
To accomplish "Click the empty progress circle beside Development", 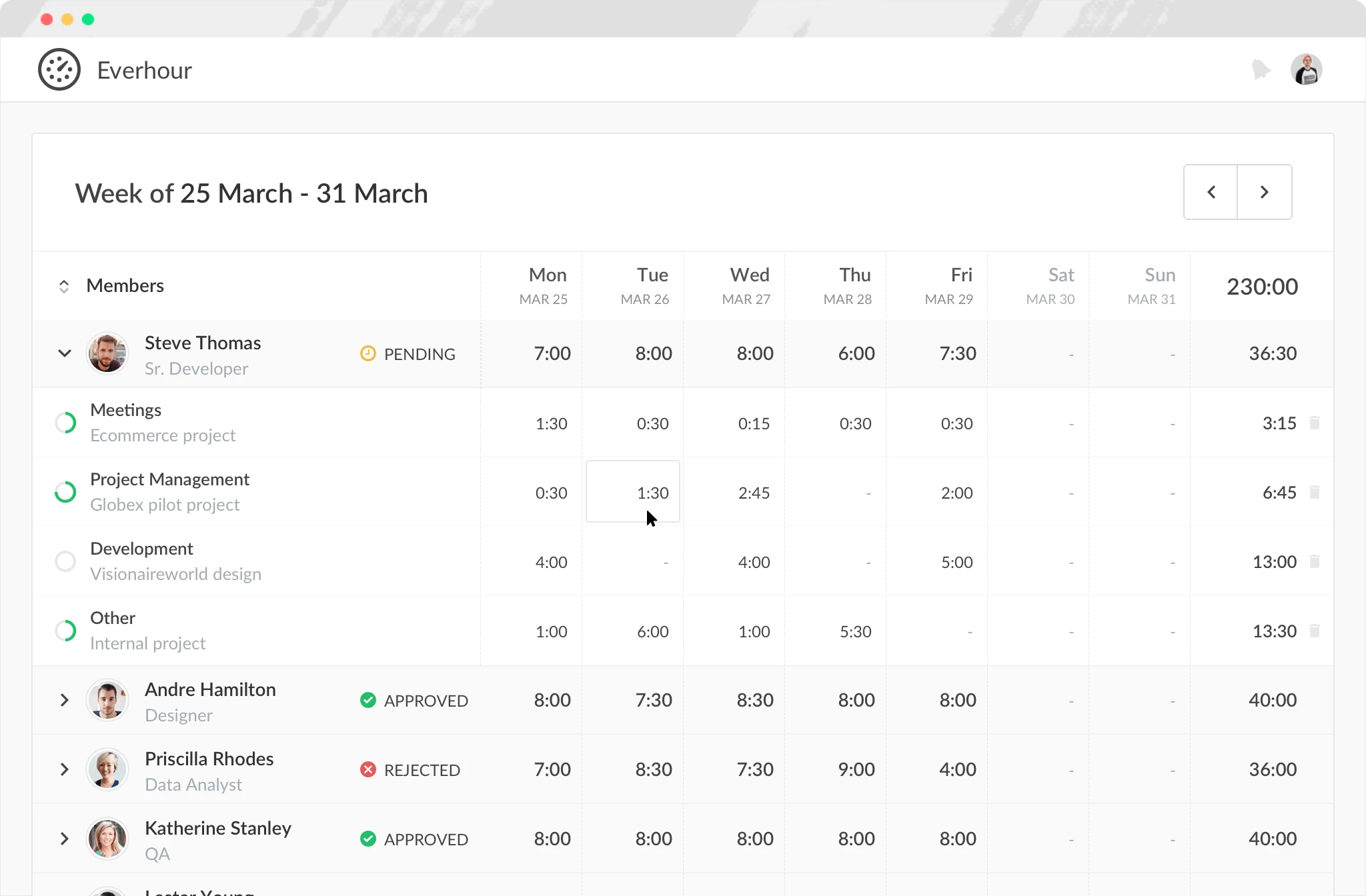I will (65, 561).
